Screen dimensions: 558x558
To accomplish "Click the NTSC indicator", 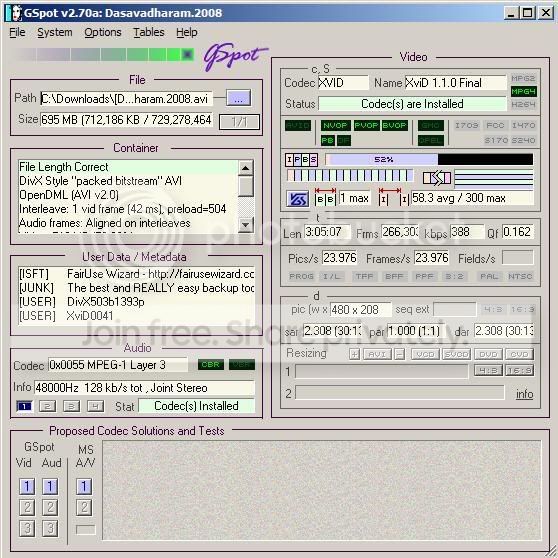I will point(520,277).
